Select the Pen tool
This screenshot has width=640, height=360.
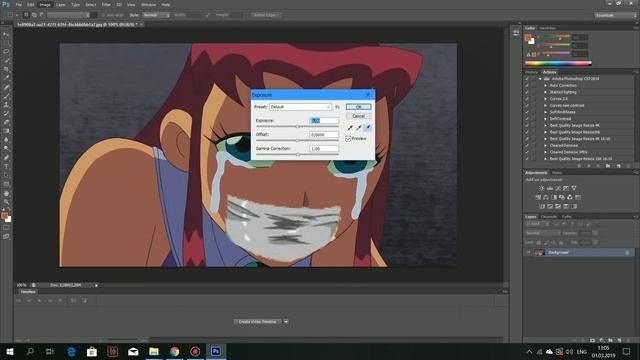(x=6, y=158)
